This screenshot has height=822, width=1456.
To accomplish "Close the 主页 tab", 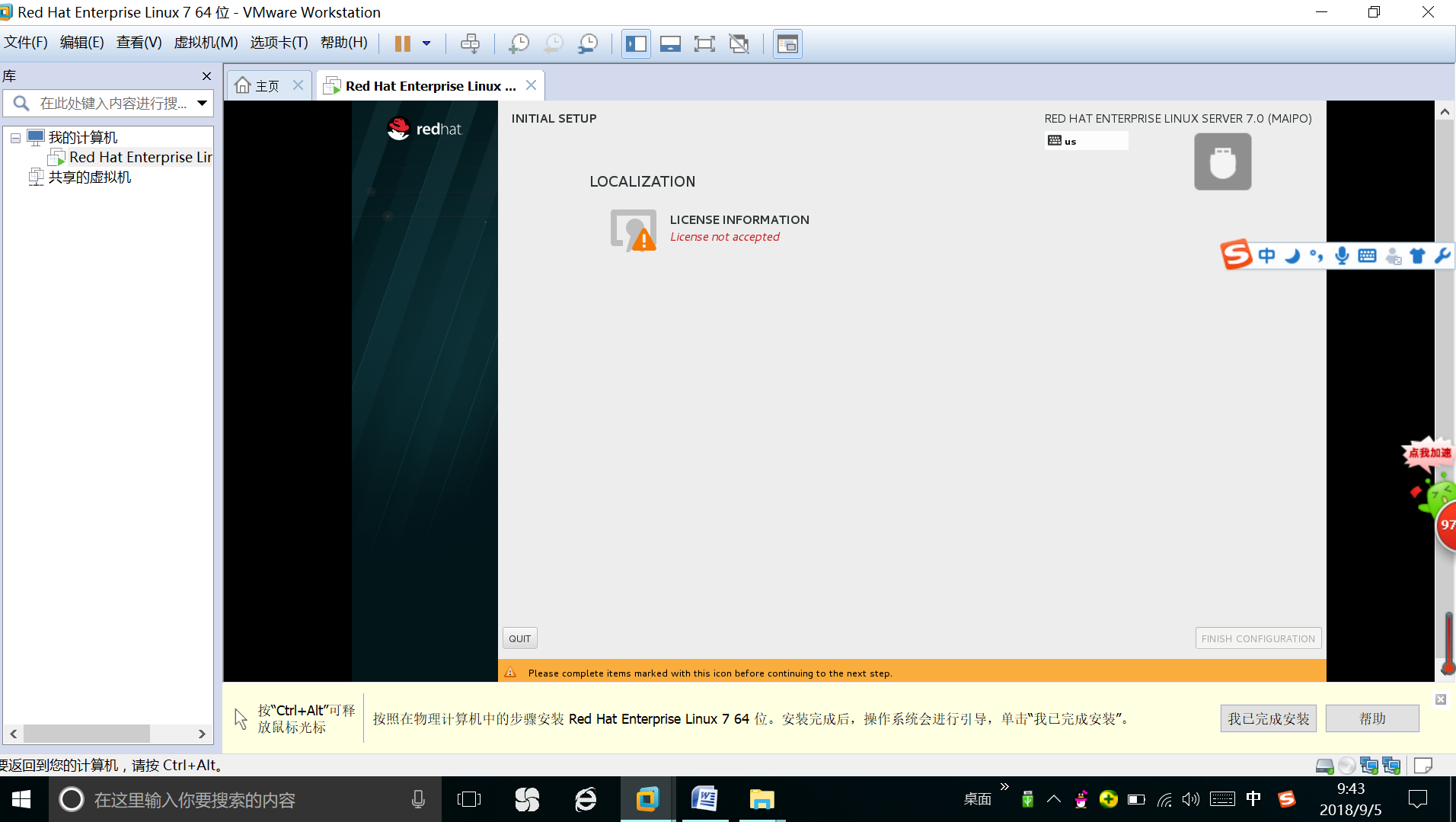I will (299, 85).
